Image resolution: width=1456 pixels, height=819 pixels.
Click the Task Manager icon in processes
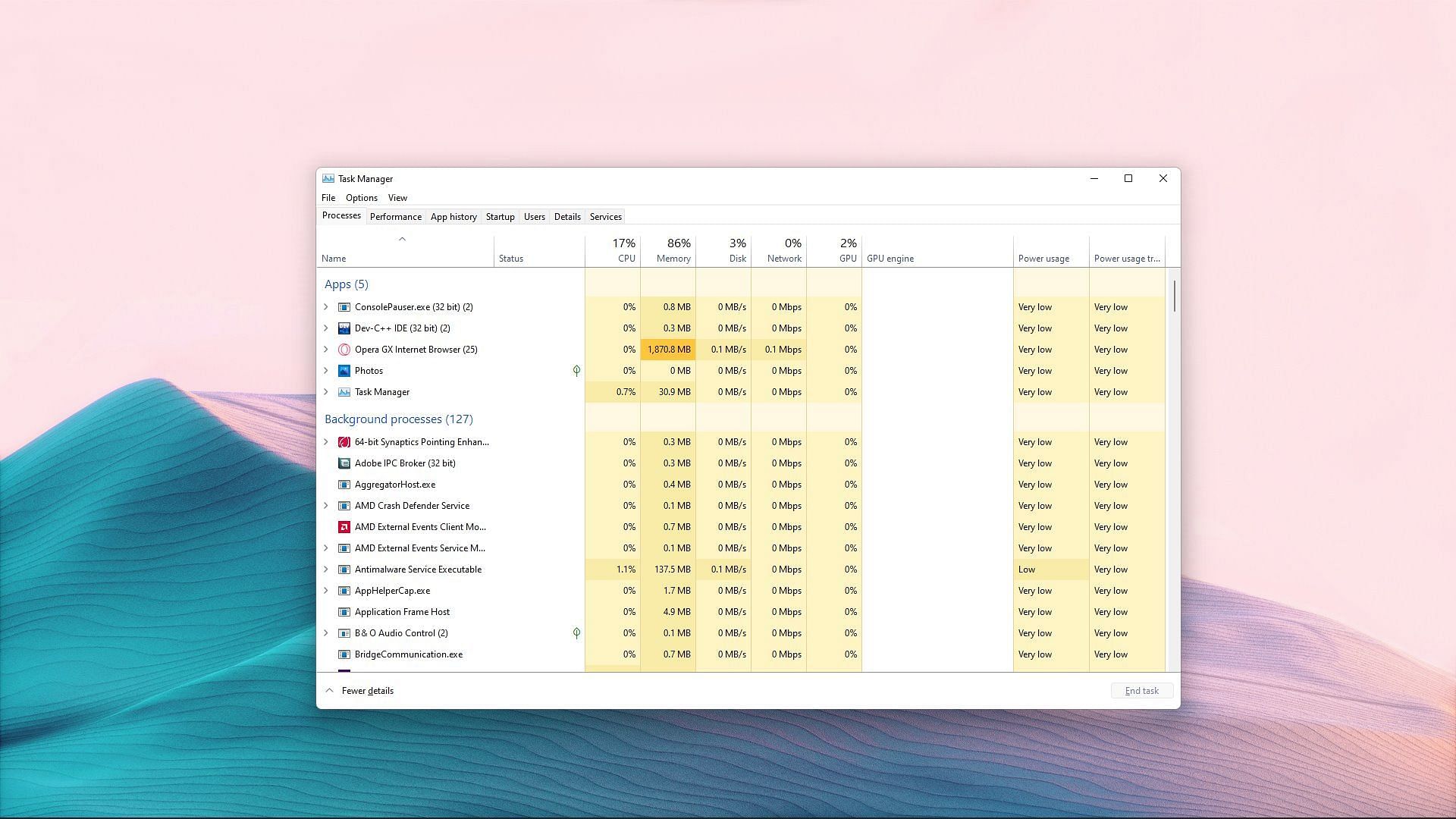[344, 391]
